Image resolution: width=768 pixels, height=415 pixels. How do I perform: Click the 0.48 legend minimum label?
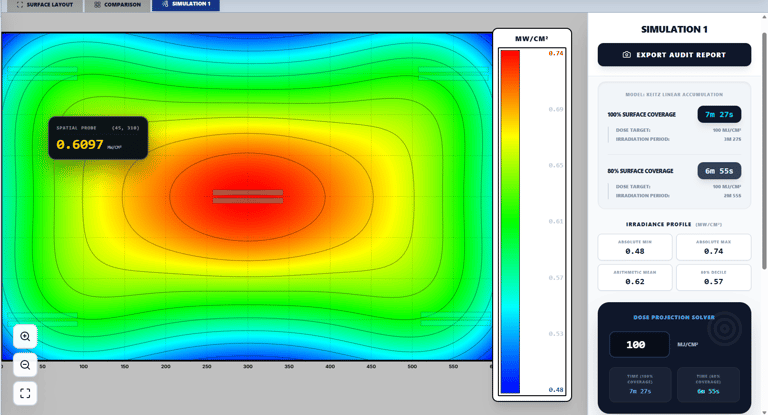tap(556, 390)
